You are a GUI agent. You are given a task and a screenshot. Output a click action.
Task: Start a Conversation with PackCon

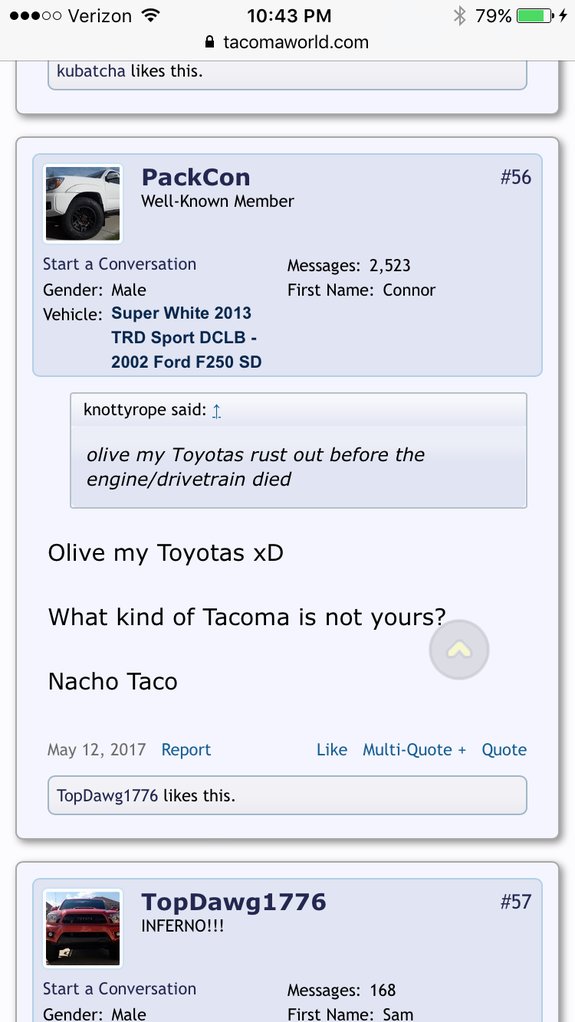[119, 264]
